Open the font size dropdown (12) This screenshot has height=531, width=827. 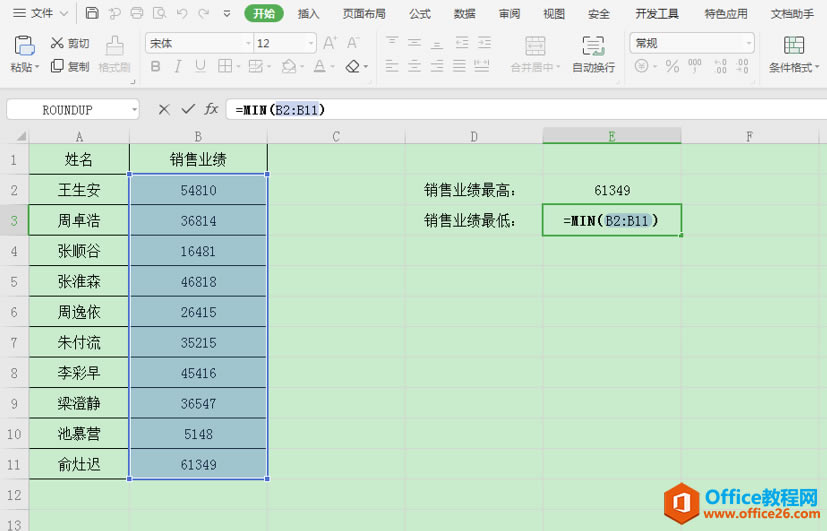[311, 43]
